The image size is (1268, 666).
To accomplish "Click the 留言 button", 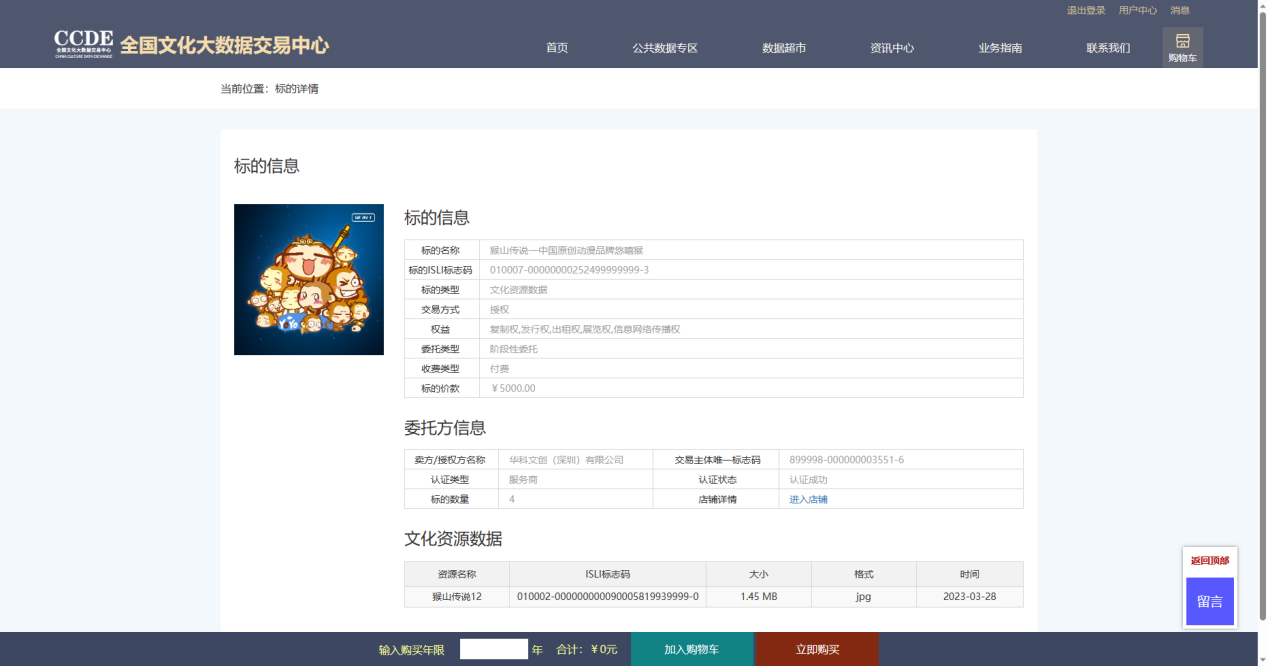I will [1210, 602].
